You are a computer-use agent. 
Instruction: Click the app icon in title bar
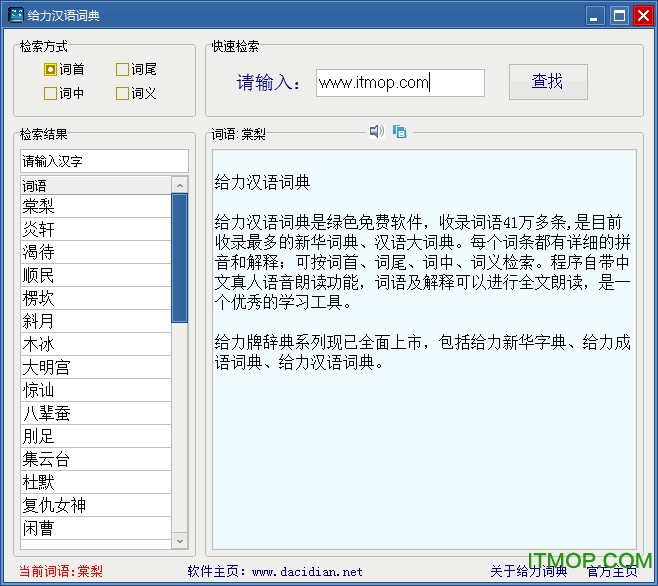15,15
